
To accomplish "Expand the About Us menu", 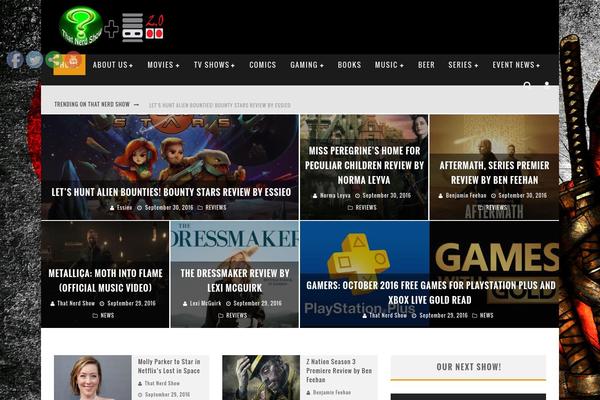I will [112, 65].
